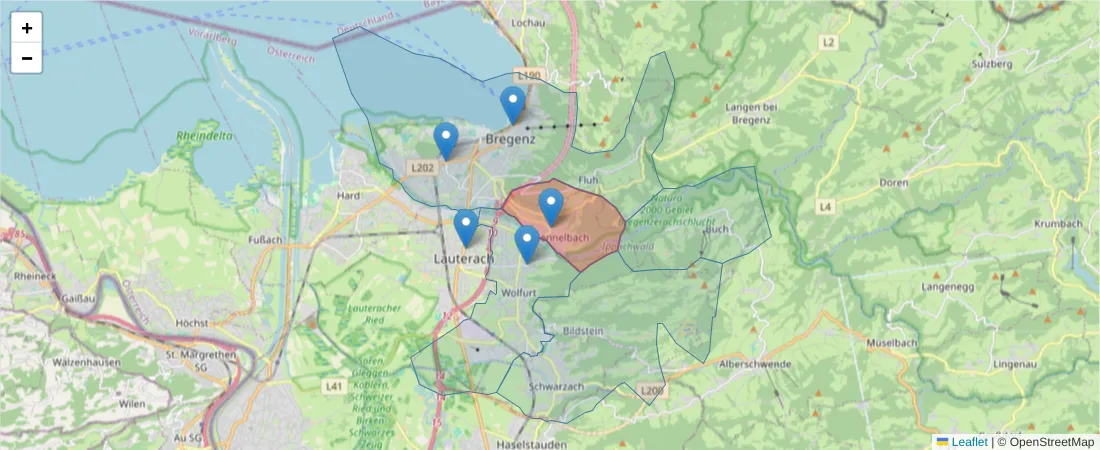Click the Krumbach label
1100x450 pixels.
pos(1058,224)
